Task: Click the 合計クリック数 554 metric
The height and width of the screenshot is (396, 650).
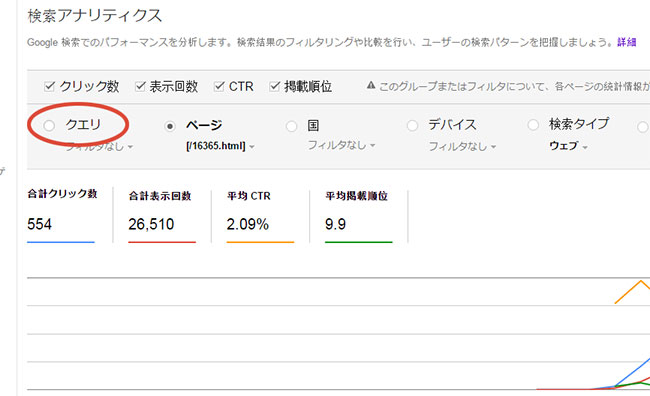Action: click(x=62, y=215)
